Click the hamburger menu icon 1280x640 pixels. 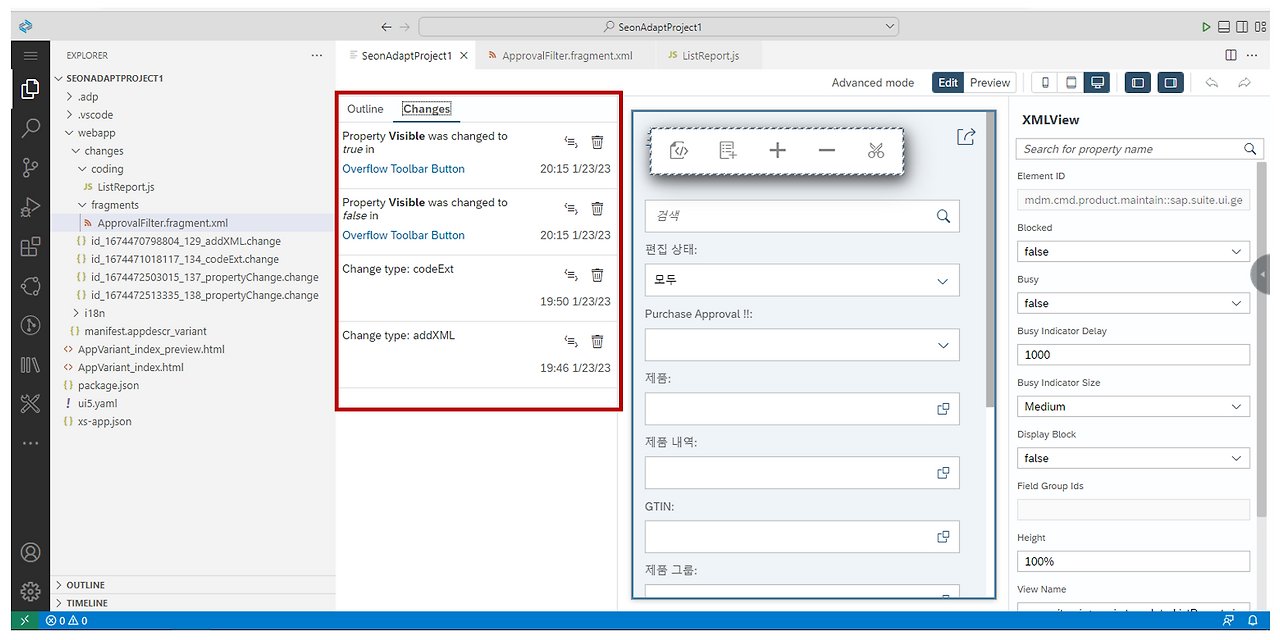[30, 56]
